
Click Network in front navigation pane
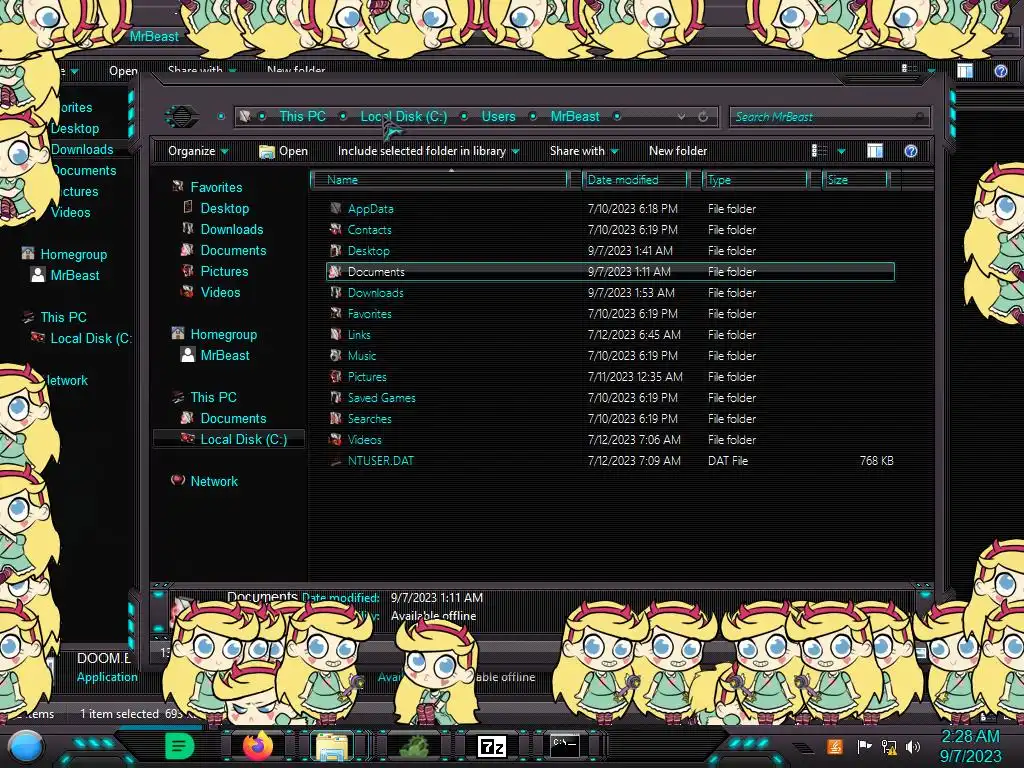tap(214, 481)
